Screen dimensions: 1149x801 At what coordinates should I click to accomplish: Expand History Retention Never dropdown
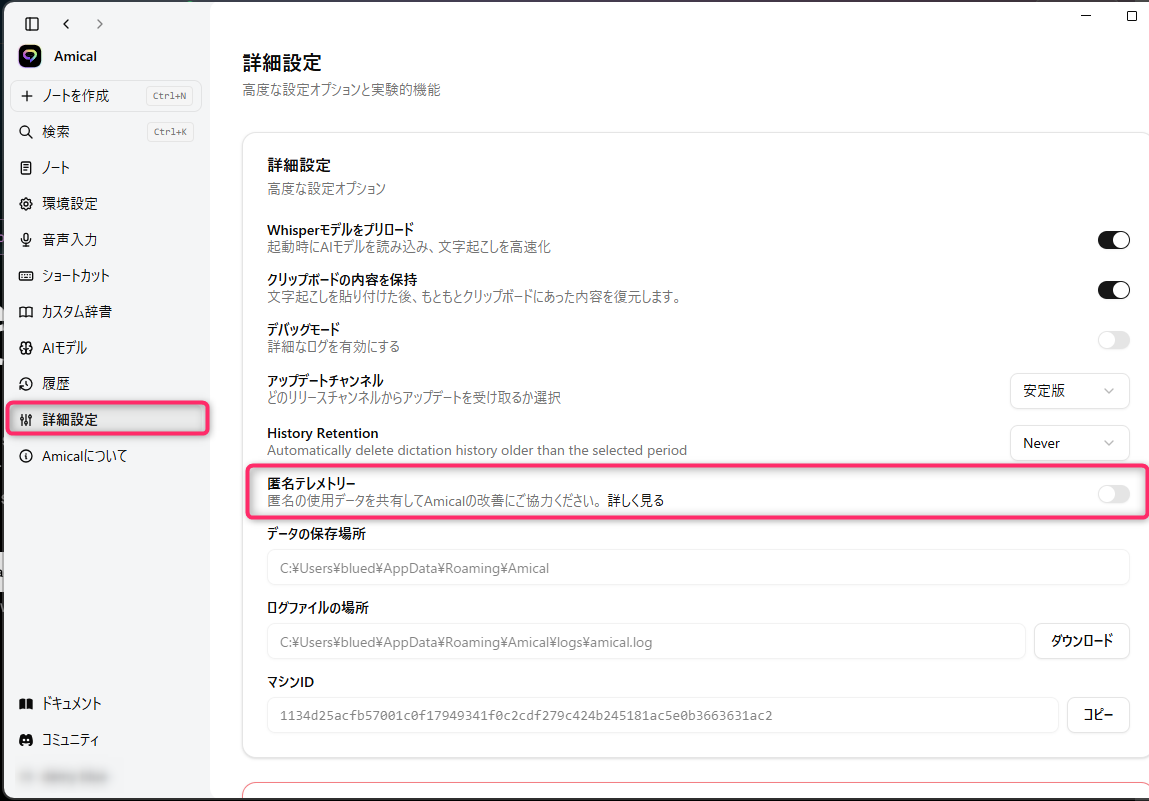1069,443
